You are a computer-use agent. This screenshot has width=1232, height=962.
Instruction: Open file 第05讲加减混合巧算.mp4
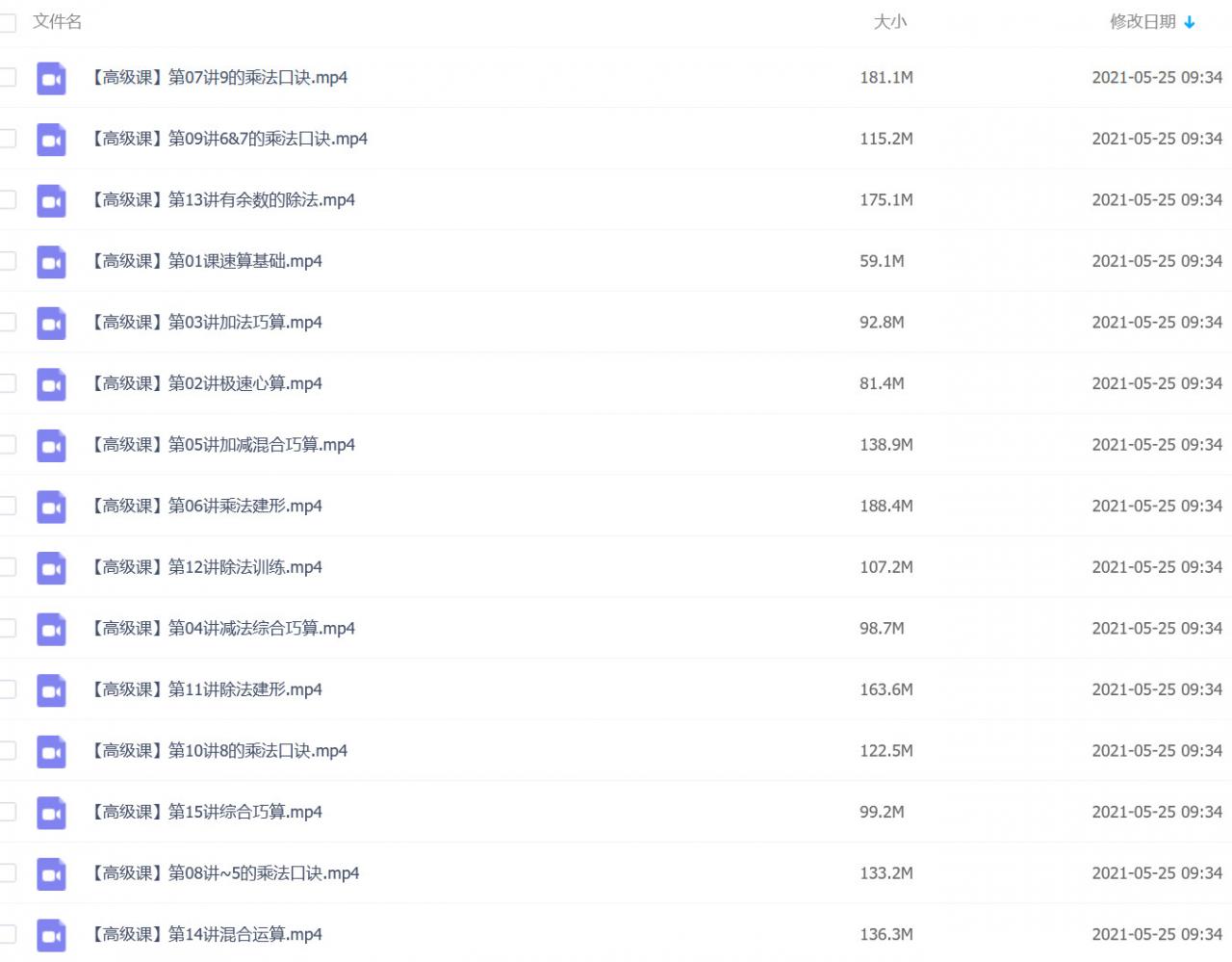[x=222, y=445]
